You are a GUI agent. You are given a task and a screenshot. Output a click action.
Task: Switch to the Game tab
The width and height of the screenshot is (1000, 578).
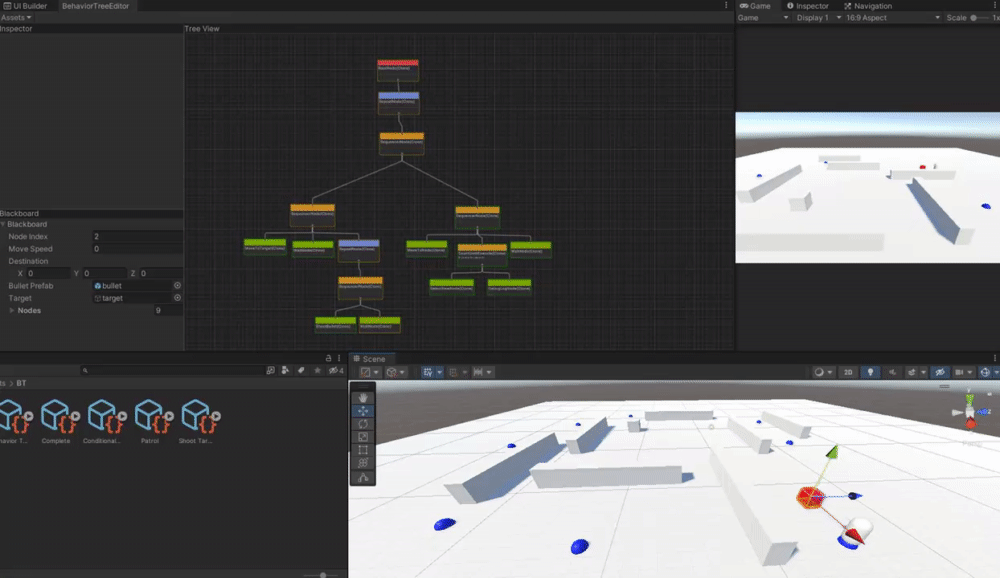[x=755, y=6]
